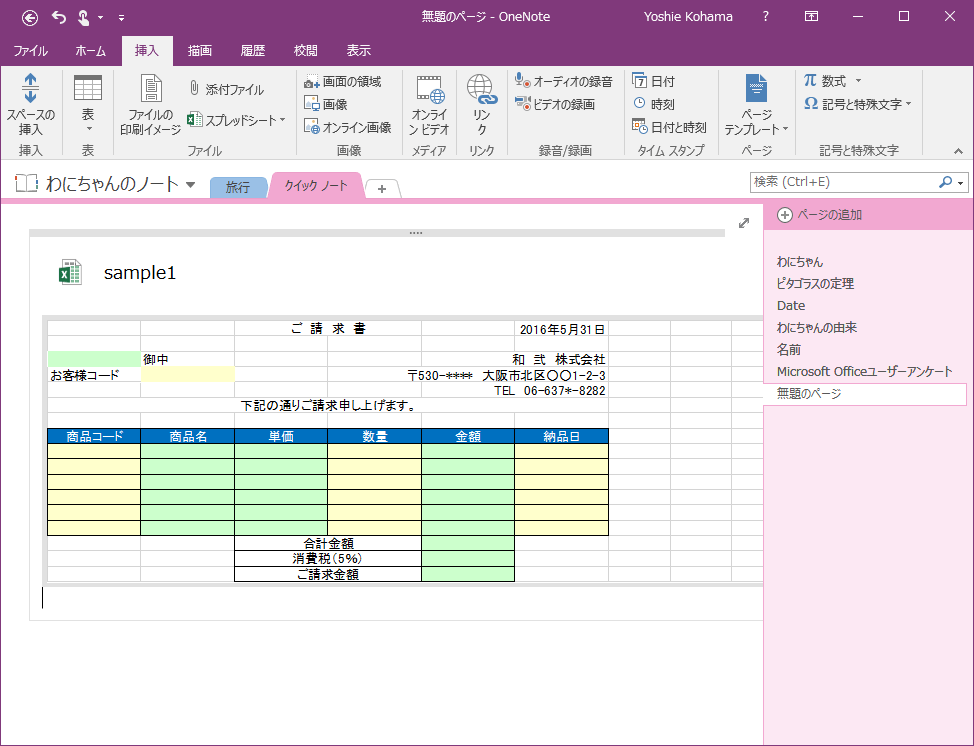Select the 挿入 ribbon tab
The image size is (974, 746).
[147, 51]
